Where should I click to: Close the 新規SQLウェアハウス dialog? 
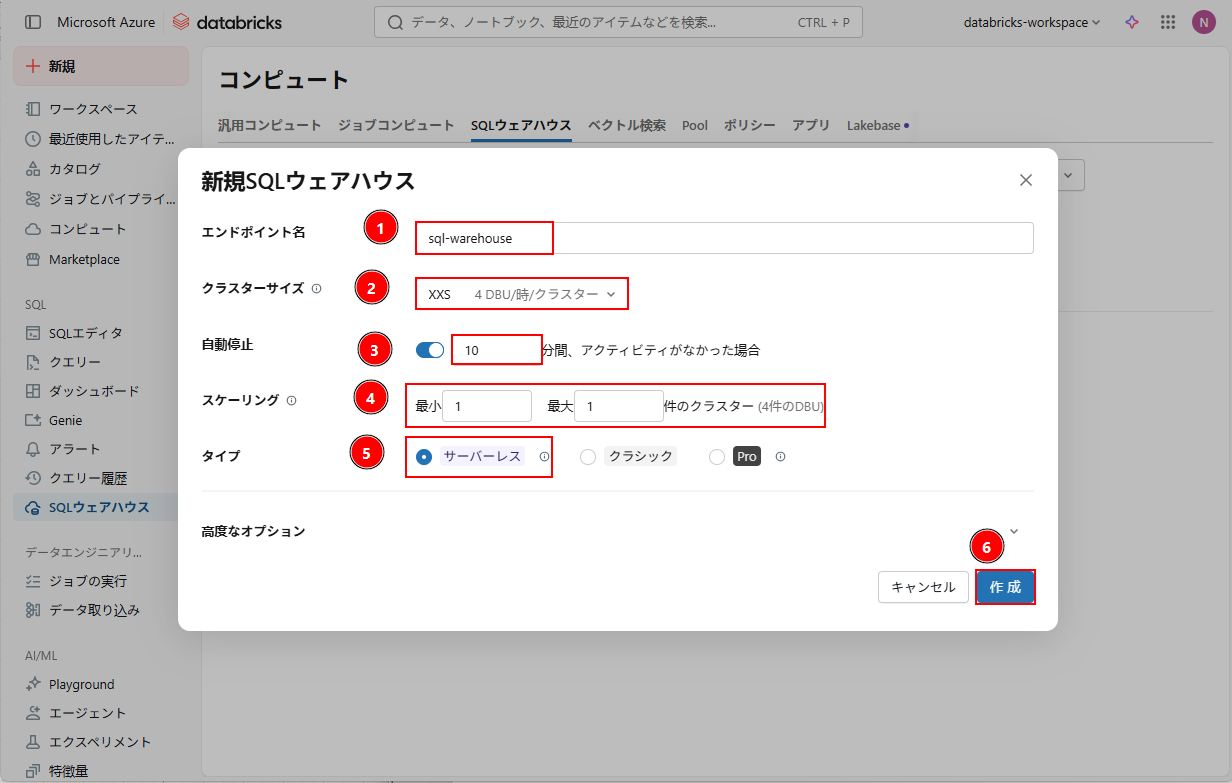(1025, 180)
